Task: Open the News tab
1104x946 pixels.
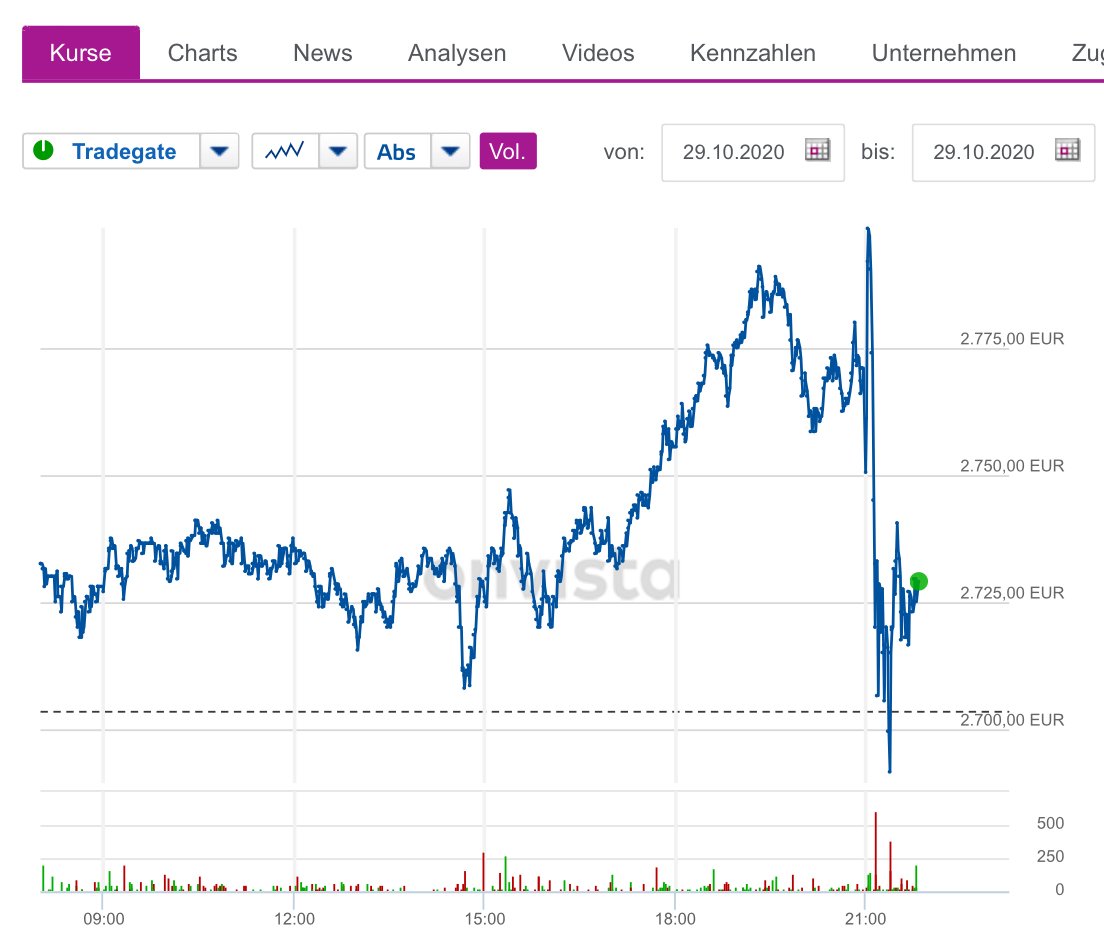Action: [x=322, y=53]
